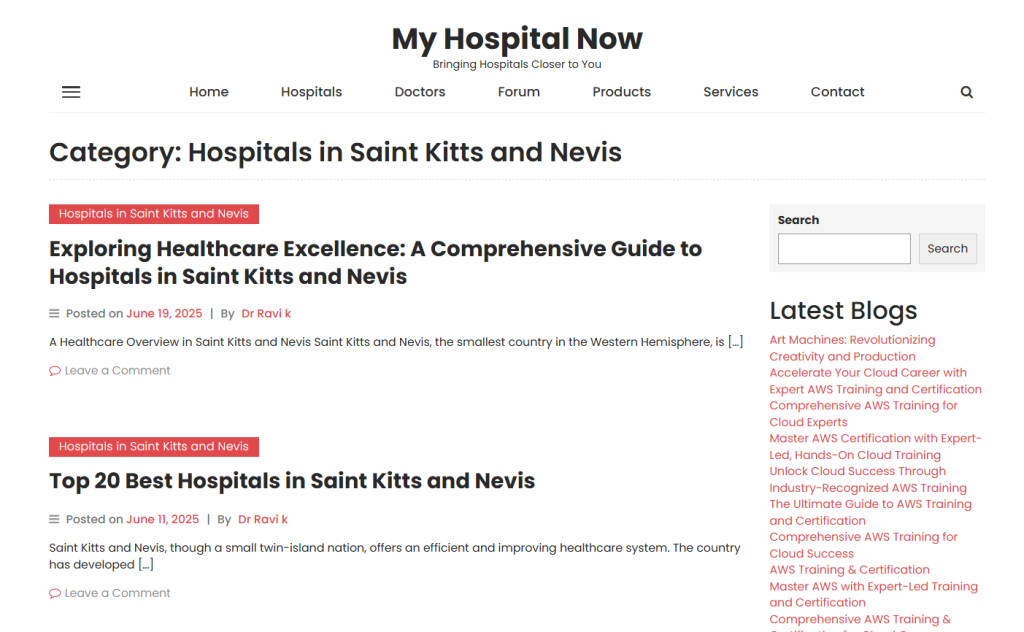Open the Forum navigation link
Image resolution: width=1024 pixels, height=632 pixels.
pos(519,92)
